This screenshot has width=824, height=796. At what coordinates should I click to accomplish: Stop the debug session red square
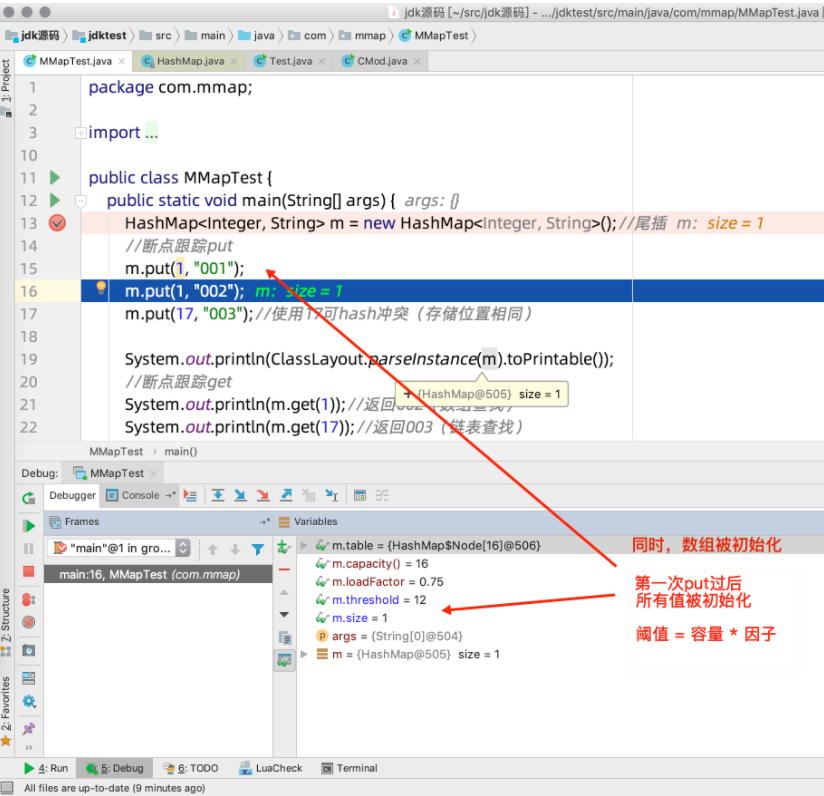point(29,571)
